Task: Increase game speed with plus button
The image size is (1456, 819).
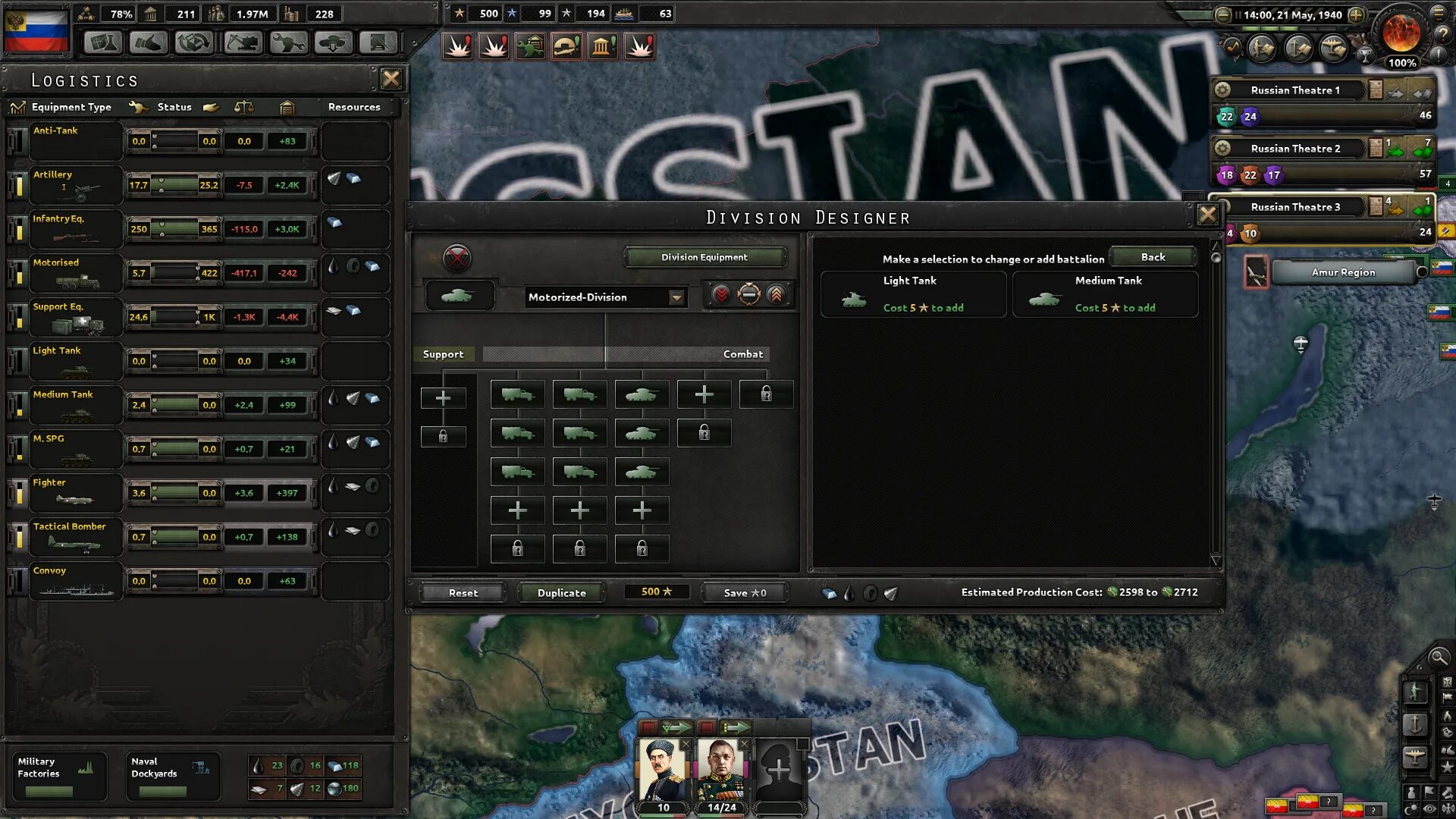Action: (x=1356, y=14)
